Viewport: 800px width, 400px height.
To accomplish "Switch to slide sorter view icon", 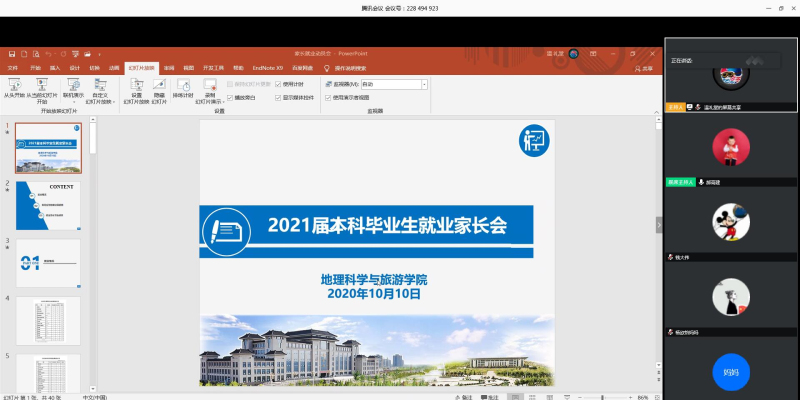I will [534, 396].
